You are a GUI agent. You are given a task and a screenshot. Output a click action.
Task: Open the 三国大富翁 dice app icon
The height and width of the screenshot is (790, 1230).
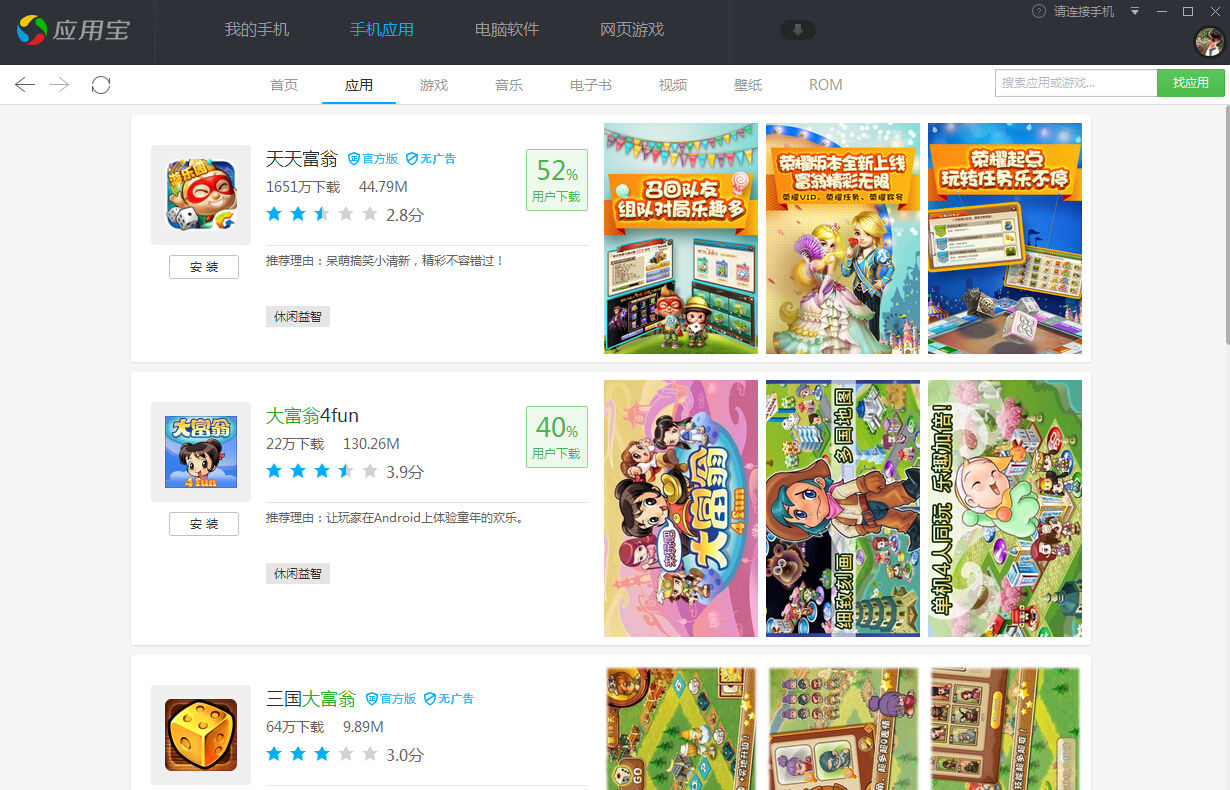(x=201, y=735)
